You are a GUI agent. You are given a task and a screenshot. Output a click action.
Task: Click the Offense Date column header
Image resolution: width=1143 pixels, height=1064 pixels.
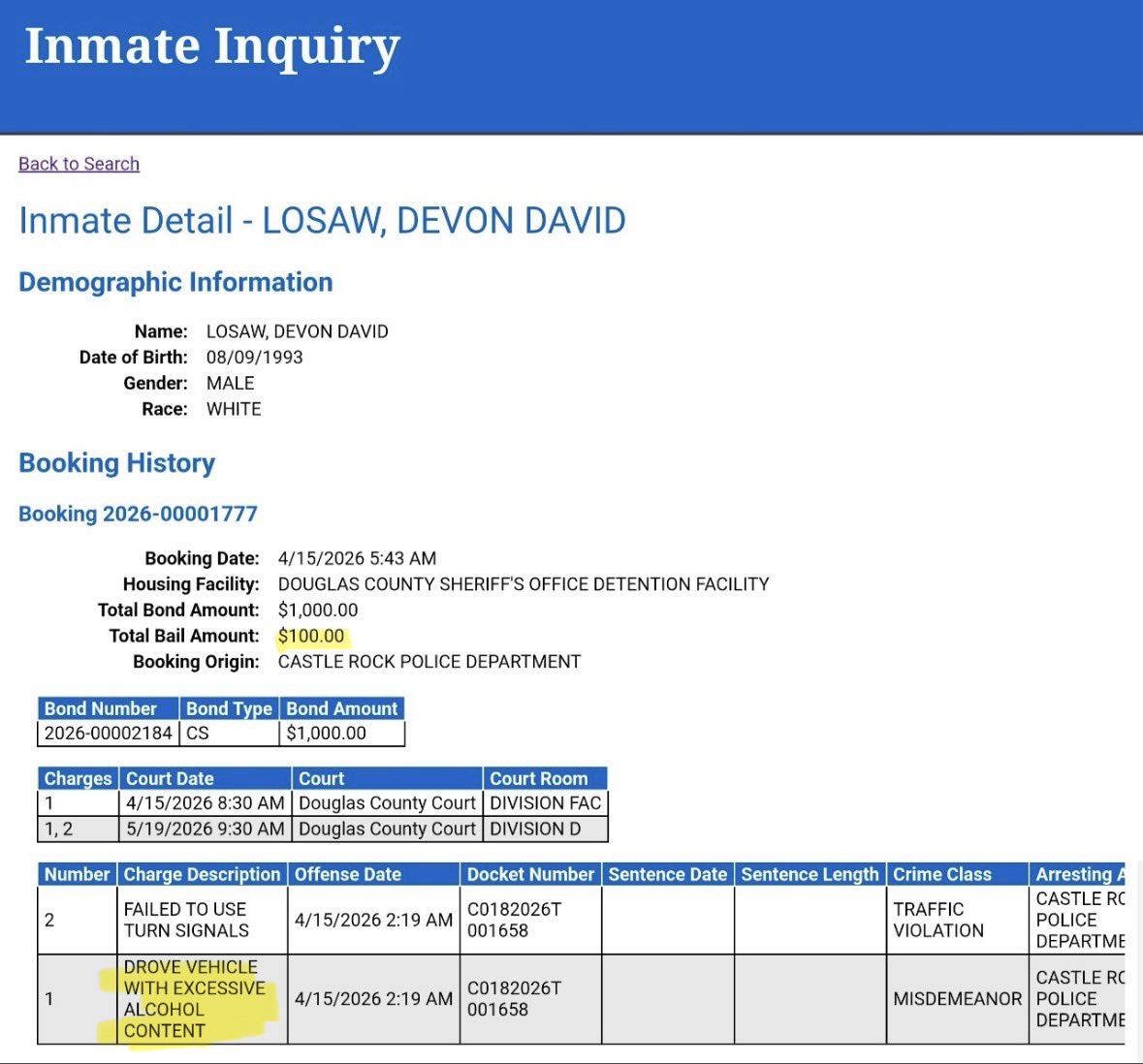click(373, 874)
